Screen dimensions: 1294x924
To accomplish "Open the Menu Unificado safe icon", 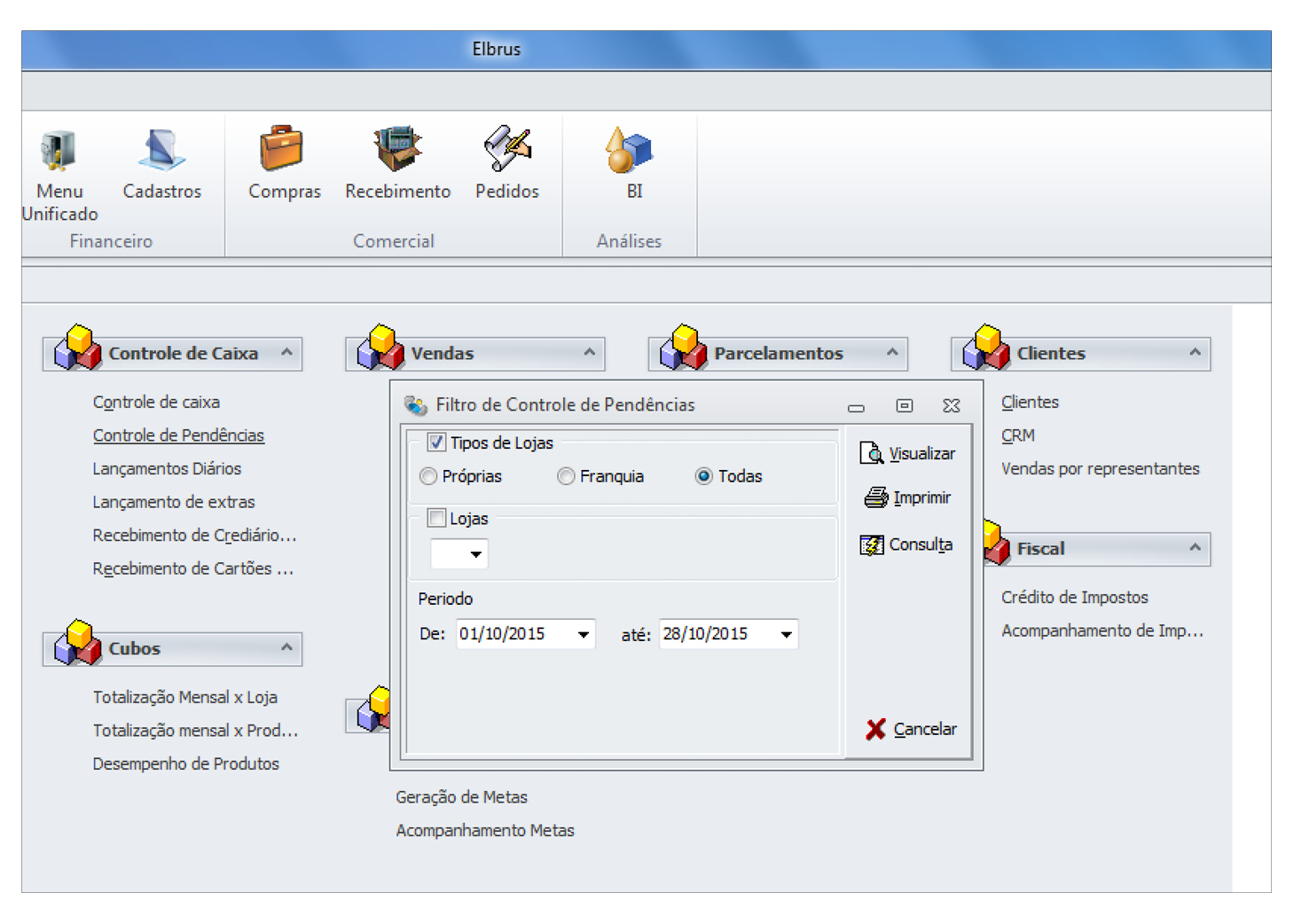I will coord(59,151).
